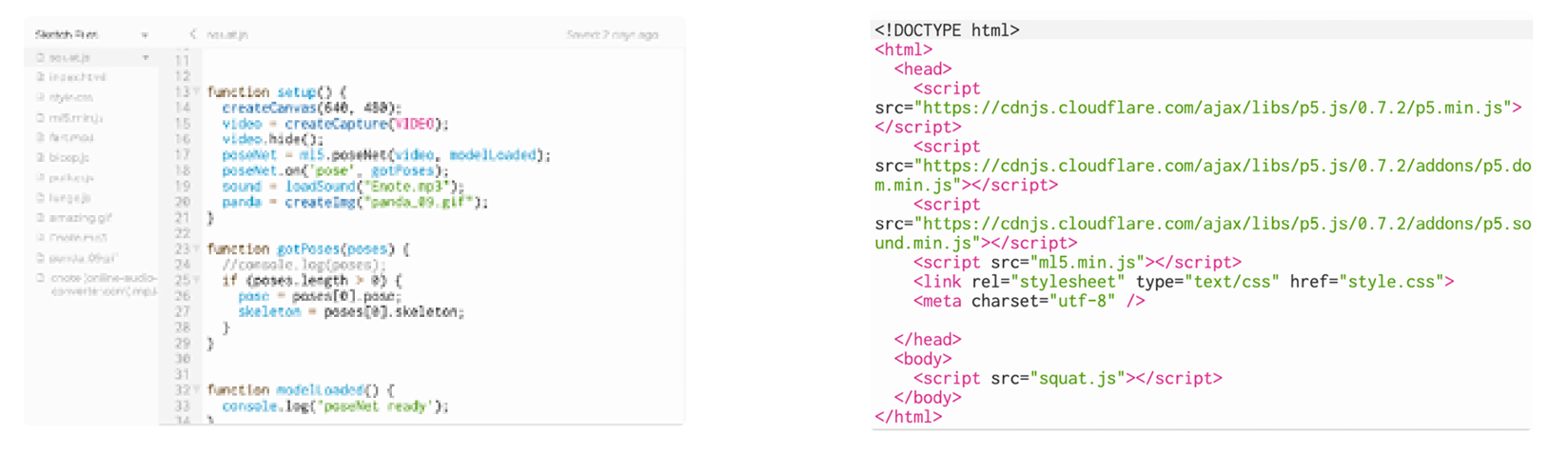Fold the gotPoses function at line 23
Image resolution: width=1568 pixels, height=456 pixels.
(197, 249)
